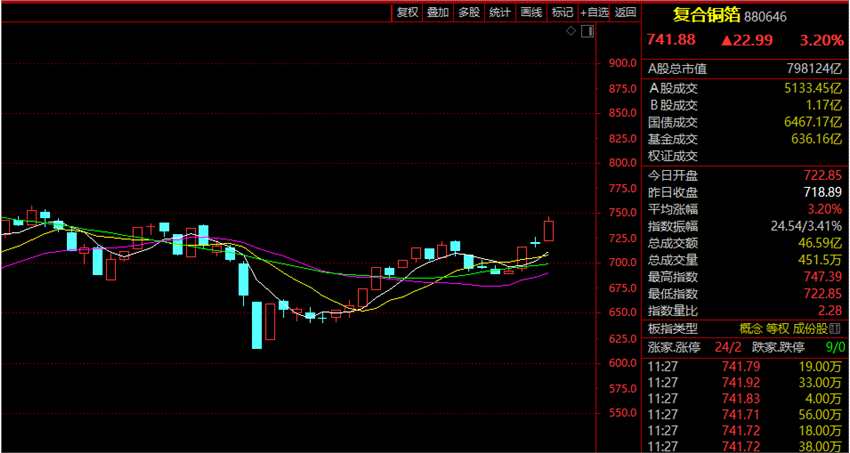Screen dimensions: 850x453
Task: Click the 900.0 price axis label
Action: coord(621,63)
